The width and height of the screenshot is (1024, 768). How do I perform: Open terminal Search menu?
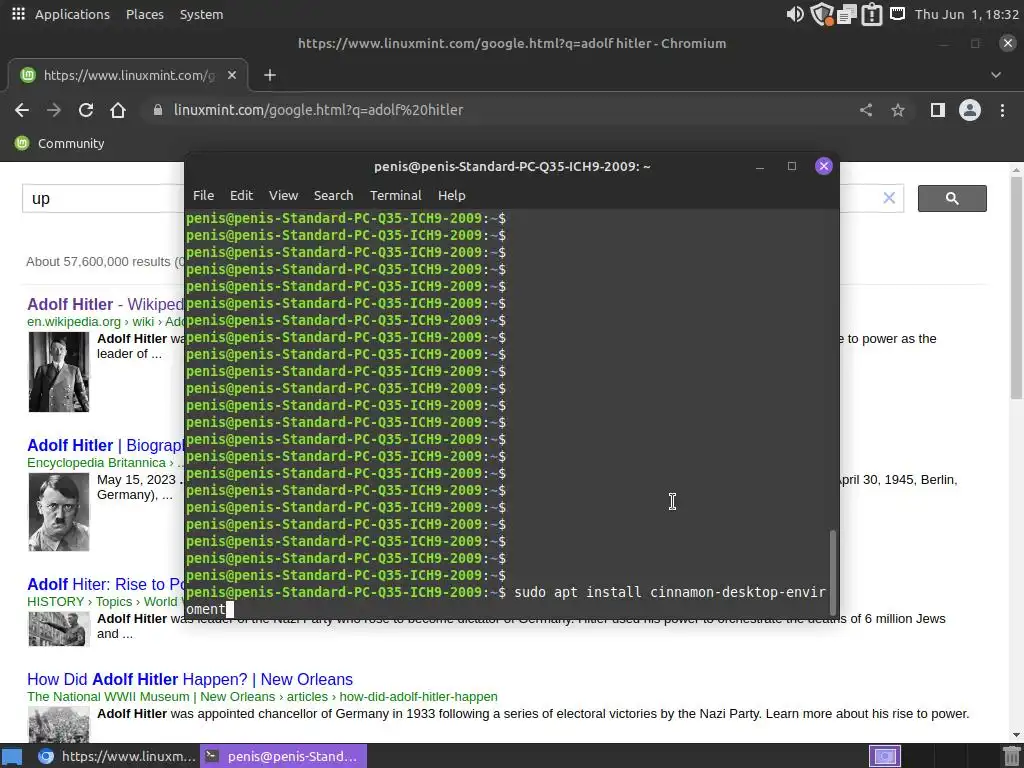tap(333, 195)
